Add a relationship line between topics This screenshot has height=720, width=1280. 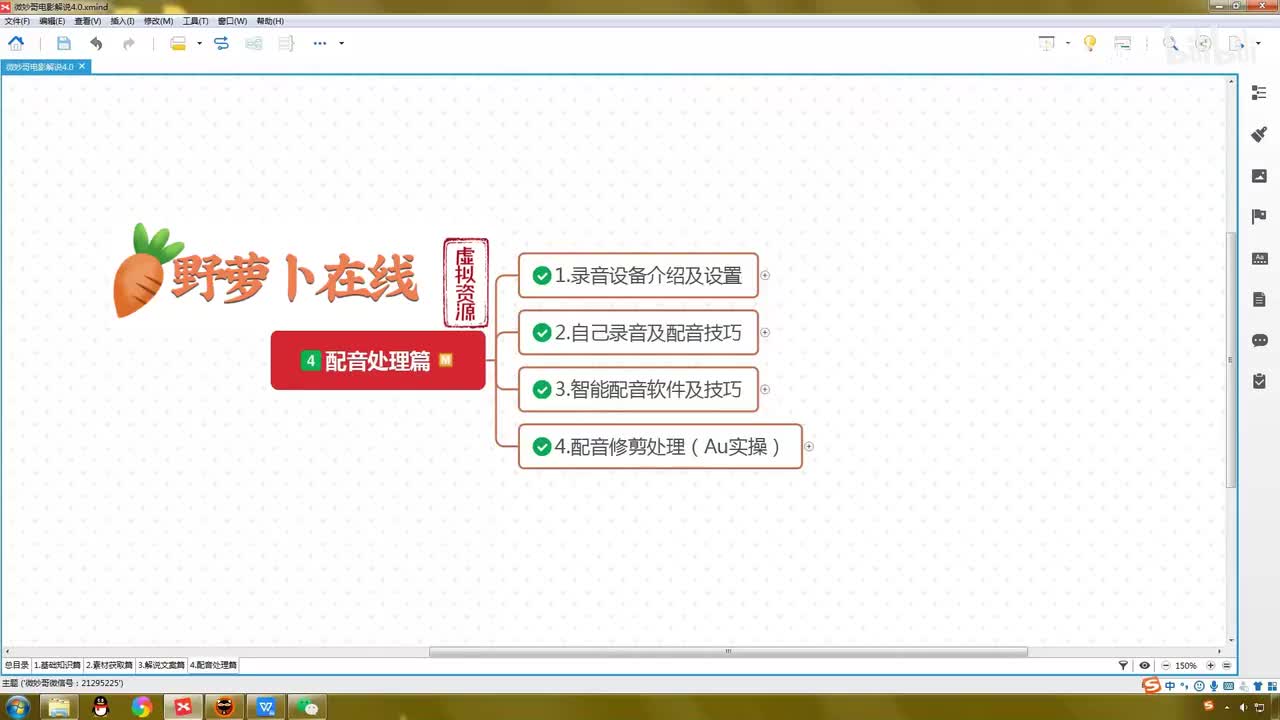point(222,43)
